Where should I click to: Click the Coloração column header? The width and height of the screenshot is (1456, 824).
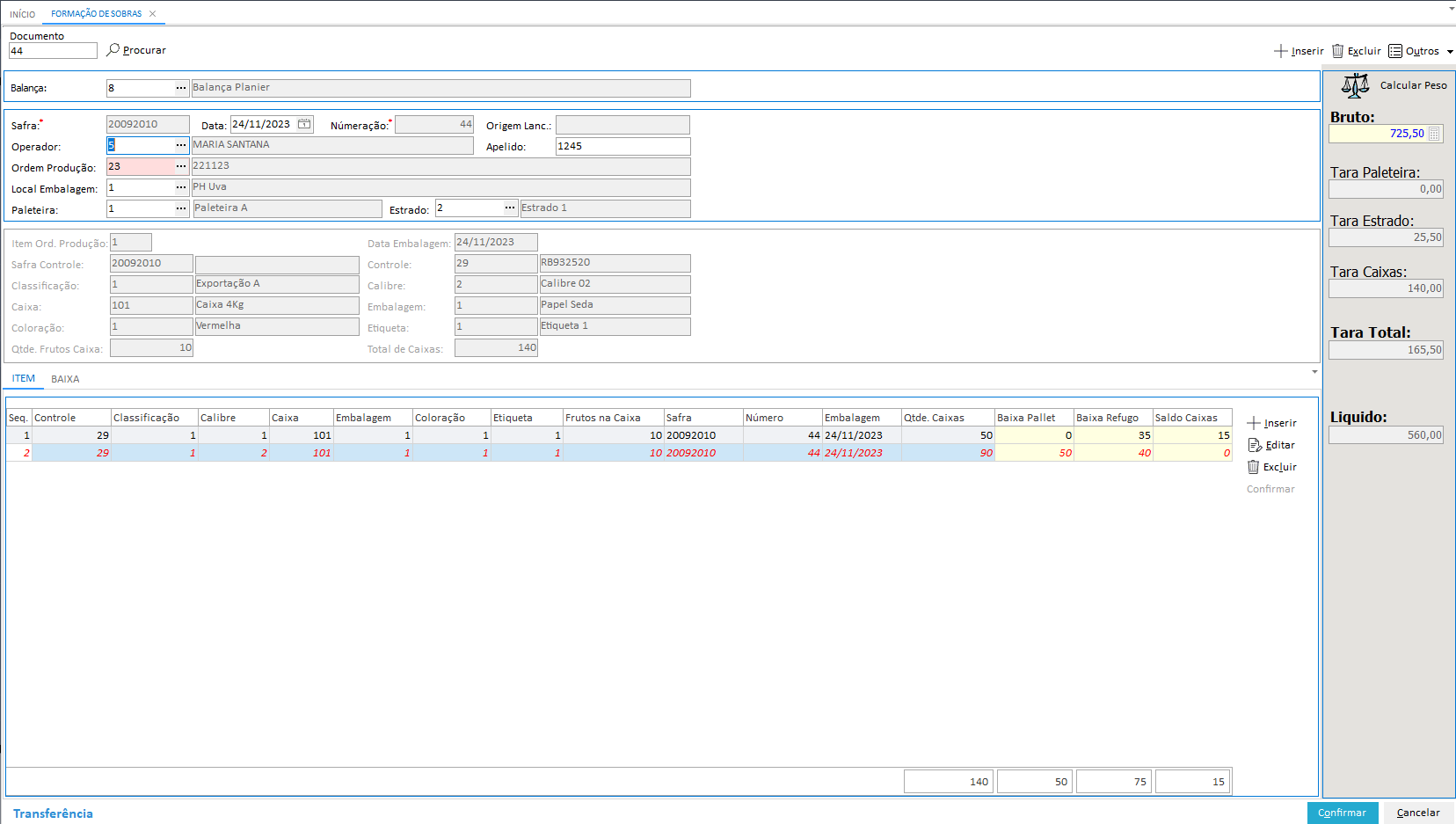pyautogui.click(x=451, y=418)
